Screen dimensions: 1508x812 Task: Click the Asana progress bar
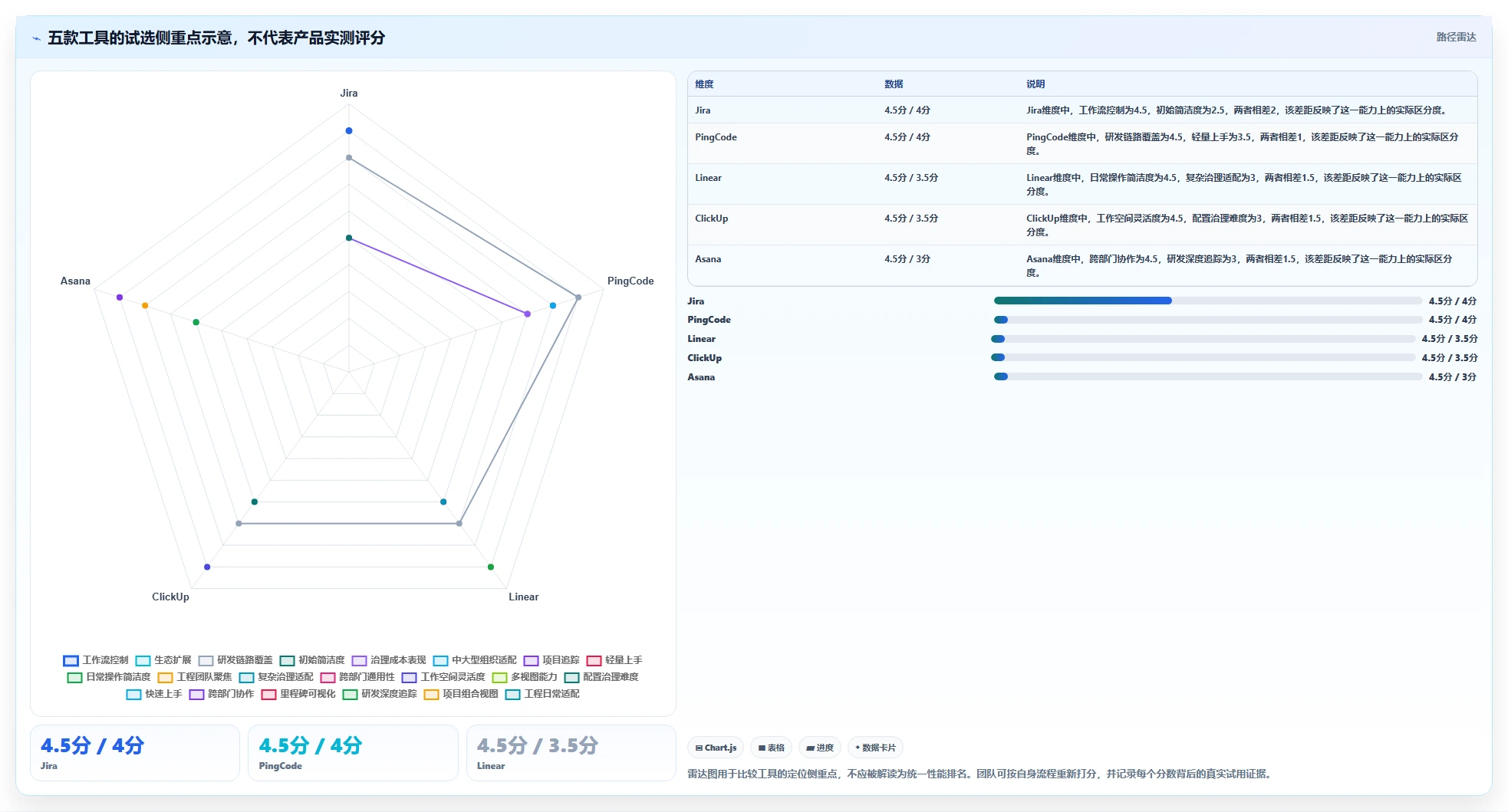tap(1208, 376)
